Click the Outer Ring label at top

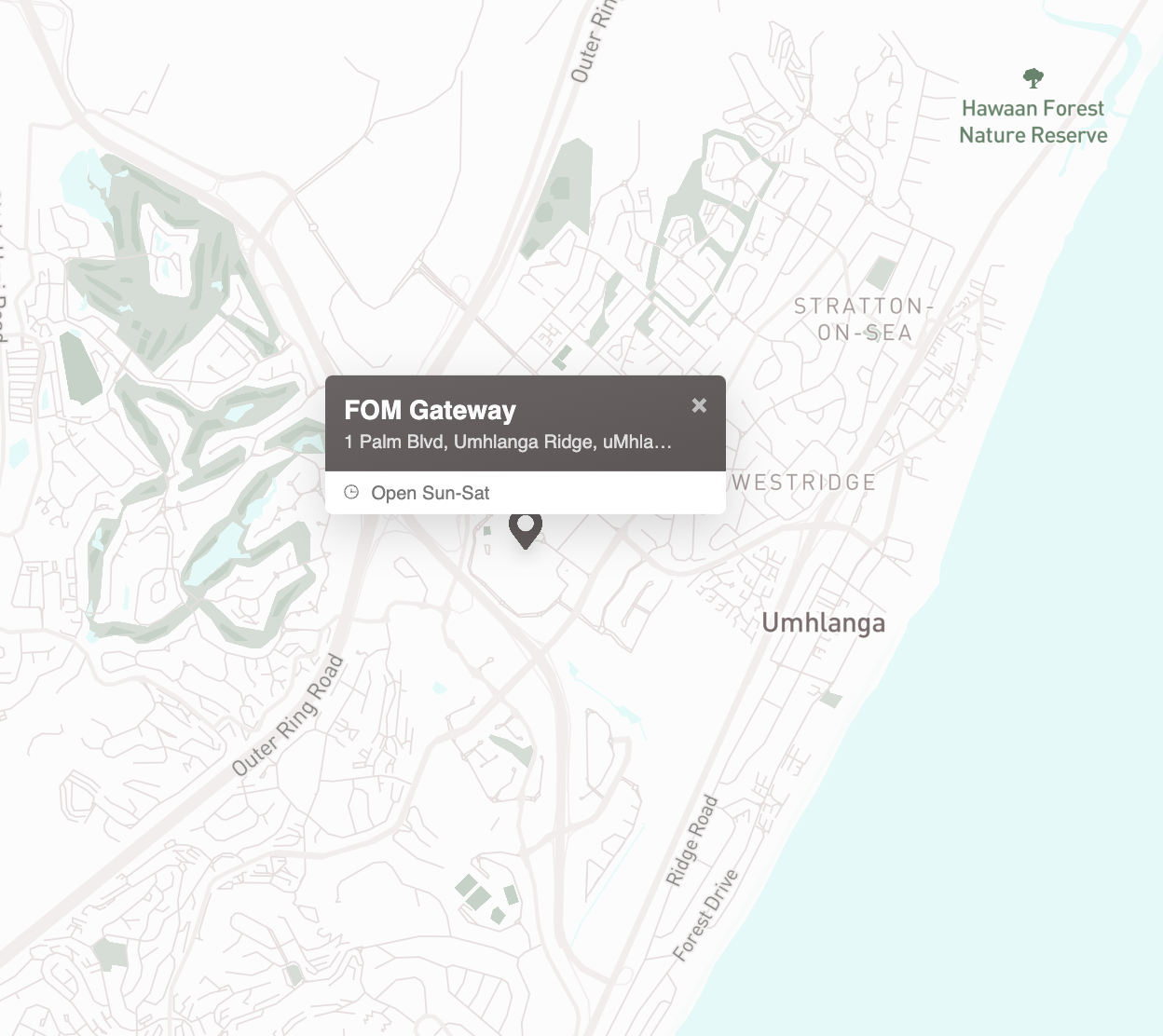(x=594, y=42)
